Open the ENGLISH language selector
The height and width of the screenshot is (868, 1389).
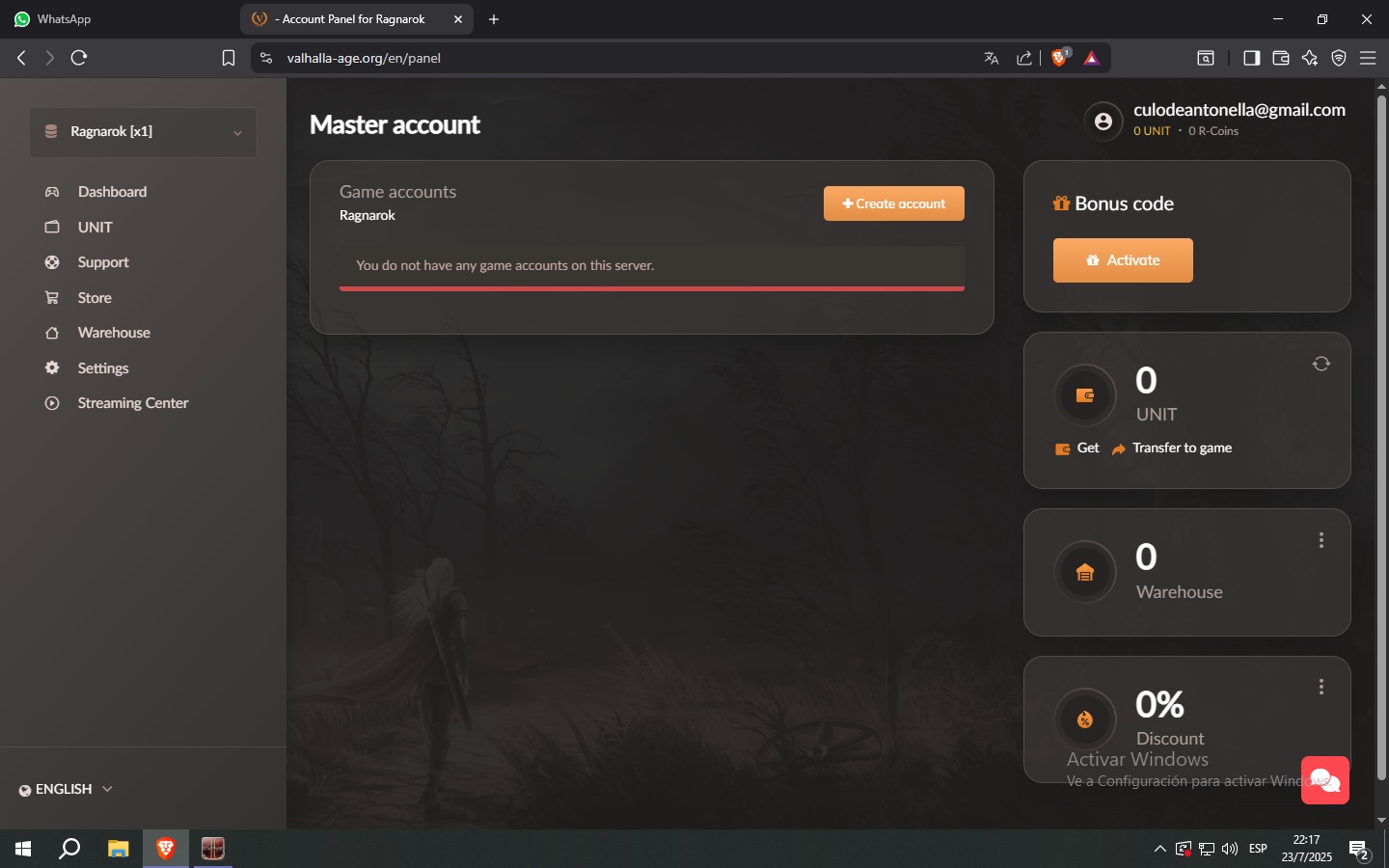(x=66, y=789)
